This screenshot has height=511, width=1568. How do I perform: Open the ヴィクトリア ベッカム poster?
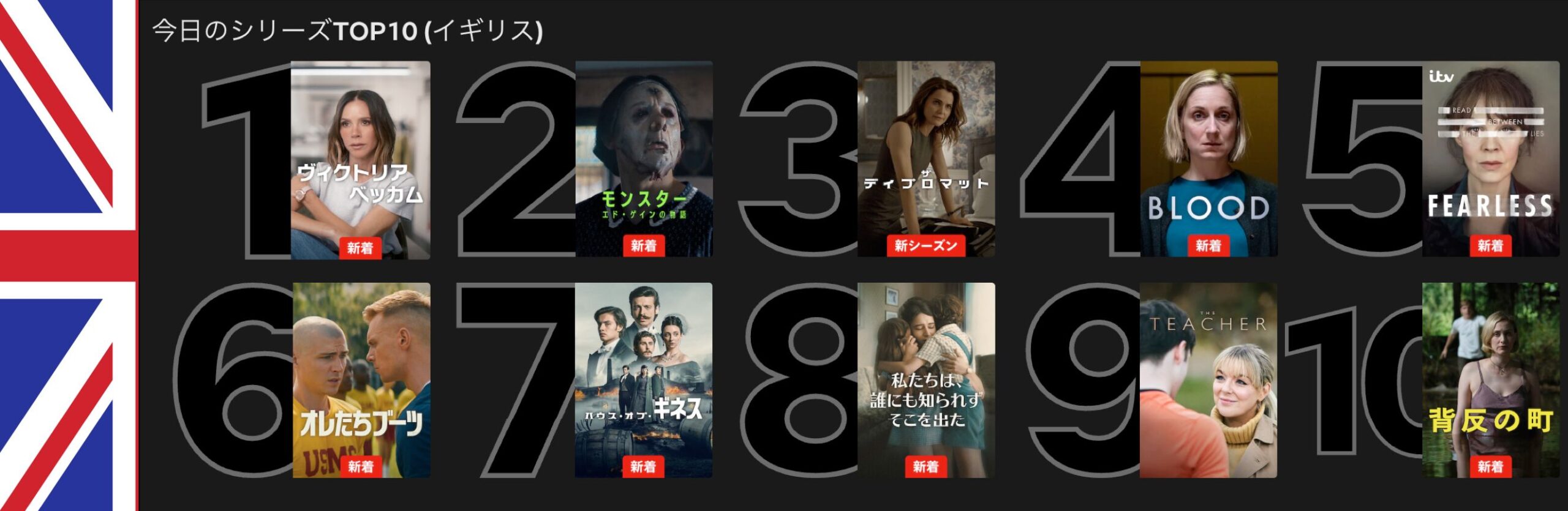[x=360, y=160]
